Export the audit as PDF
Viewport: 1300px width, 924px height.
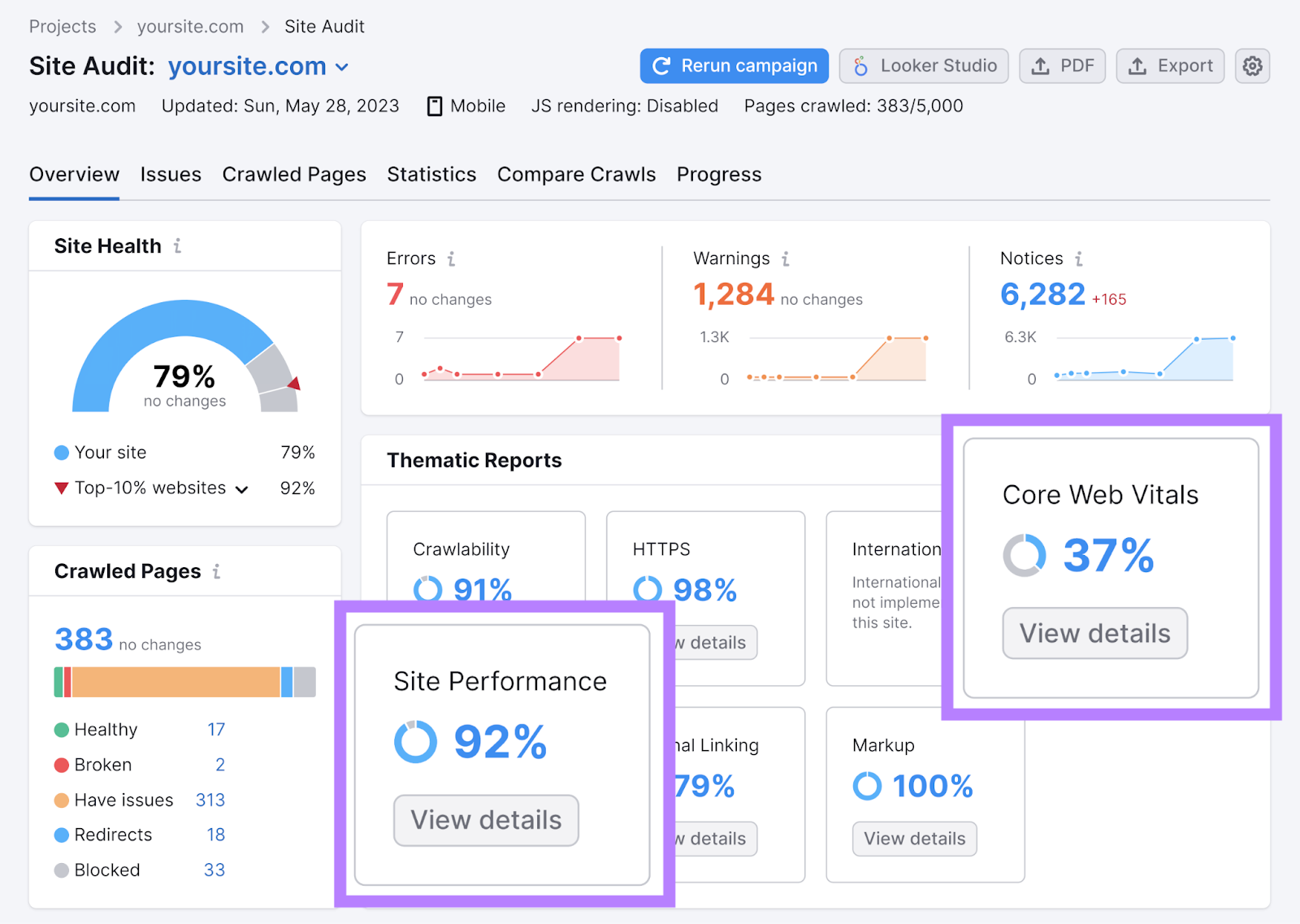tap(1062, 66)
